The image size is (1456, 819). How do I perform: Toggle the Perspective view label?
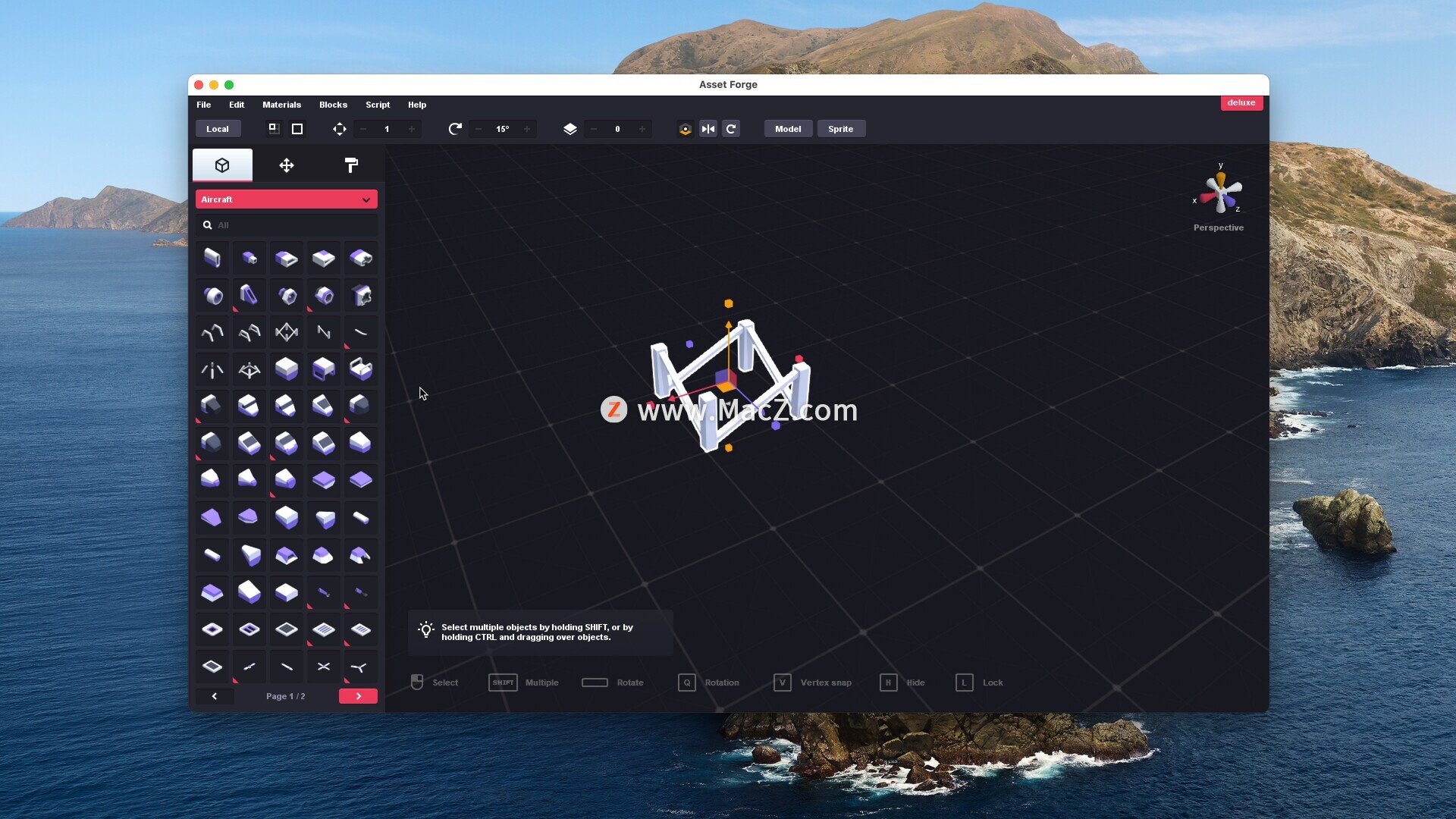pyautogui.click(x=1219, y=227)
